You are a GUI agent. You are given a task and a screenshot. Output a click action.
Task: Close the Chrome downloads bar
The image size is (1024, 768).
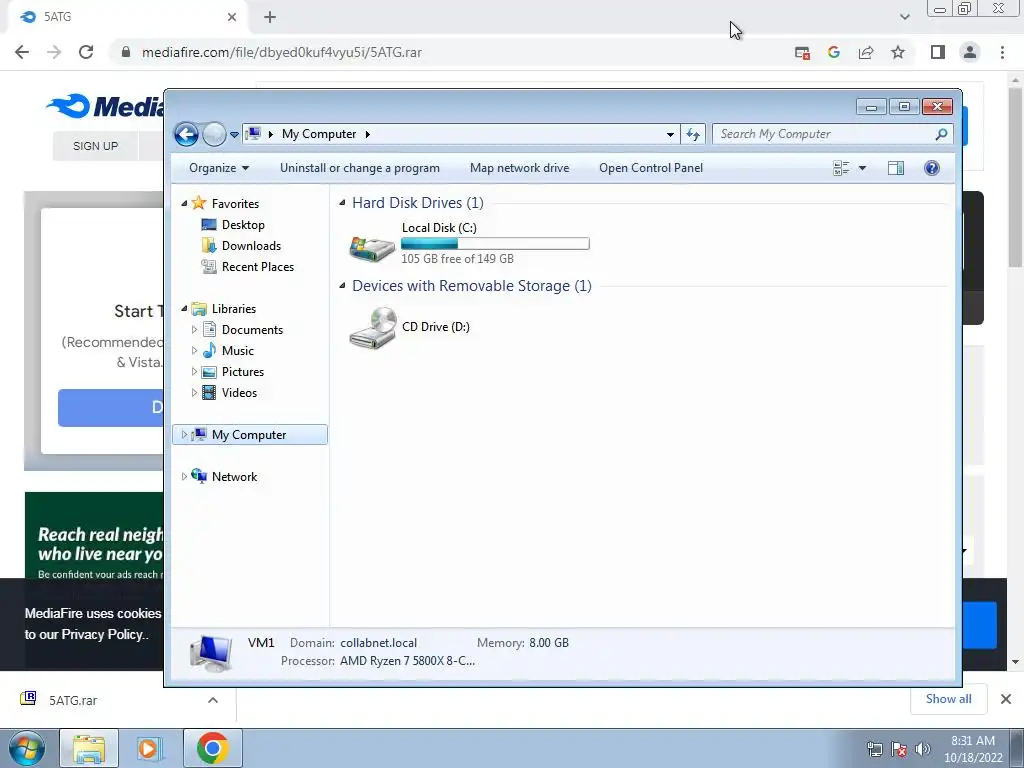(x=1006, y=699)
